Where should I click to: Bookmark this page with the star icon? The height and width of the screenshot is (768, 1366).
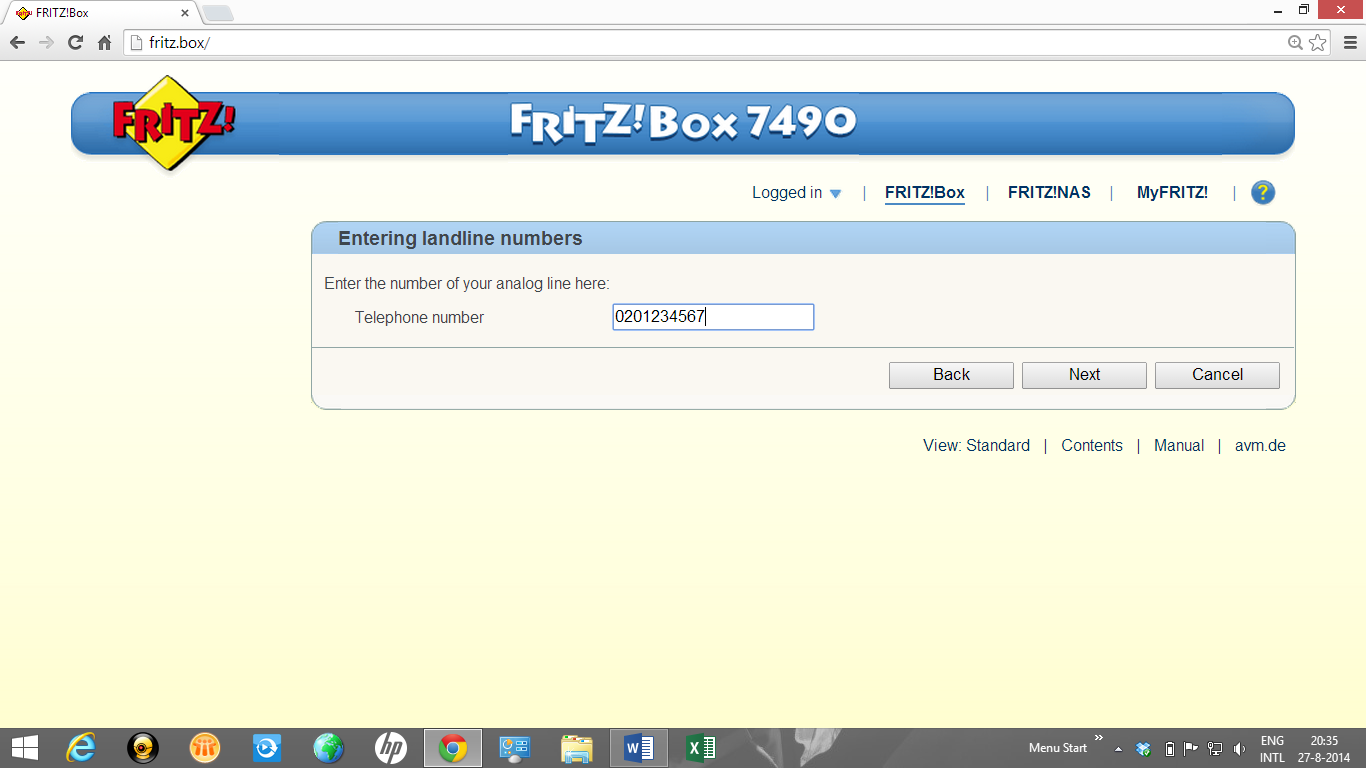pos(1318,43)
